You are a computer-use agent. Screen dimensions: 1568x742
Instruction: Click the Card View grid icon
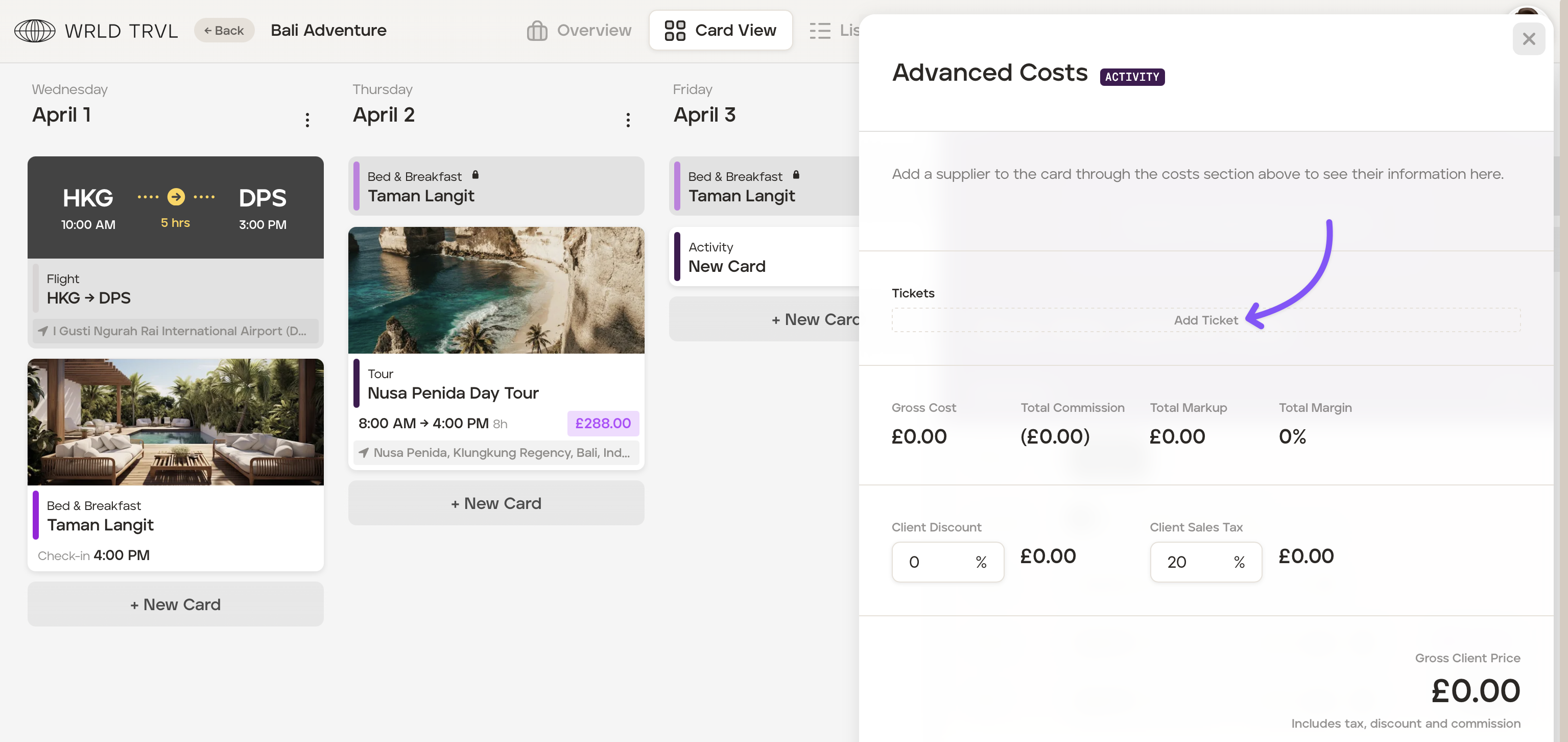pos(674,31)
